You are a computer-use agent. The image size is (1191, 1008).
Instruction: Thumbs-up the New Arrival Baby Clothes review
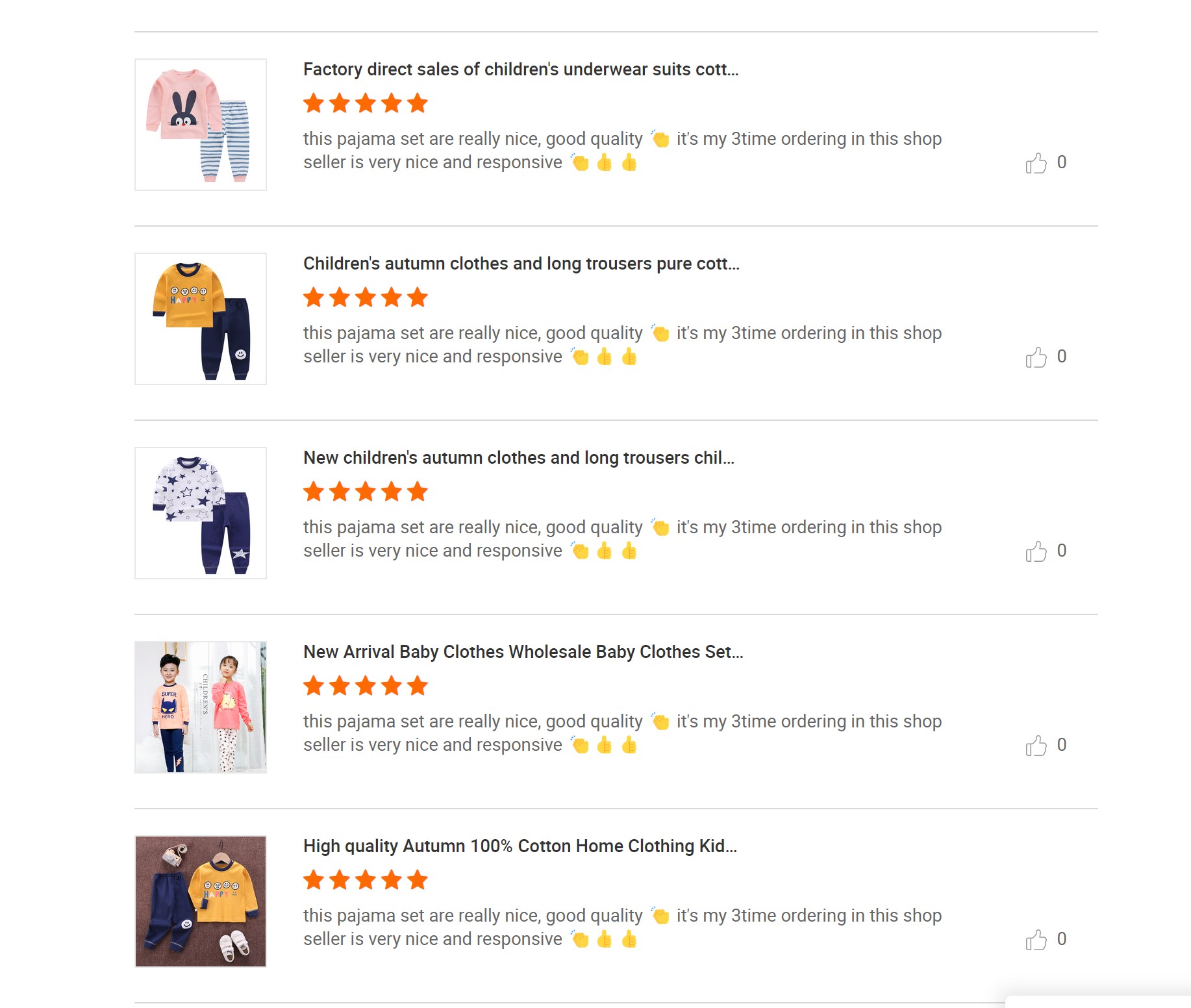[x=1036, y=746]
